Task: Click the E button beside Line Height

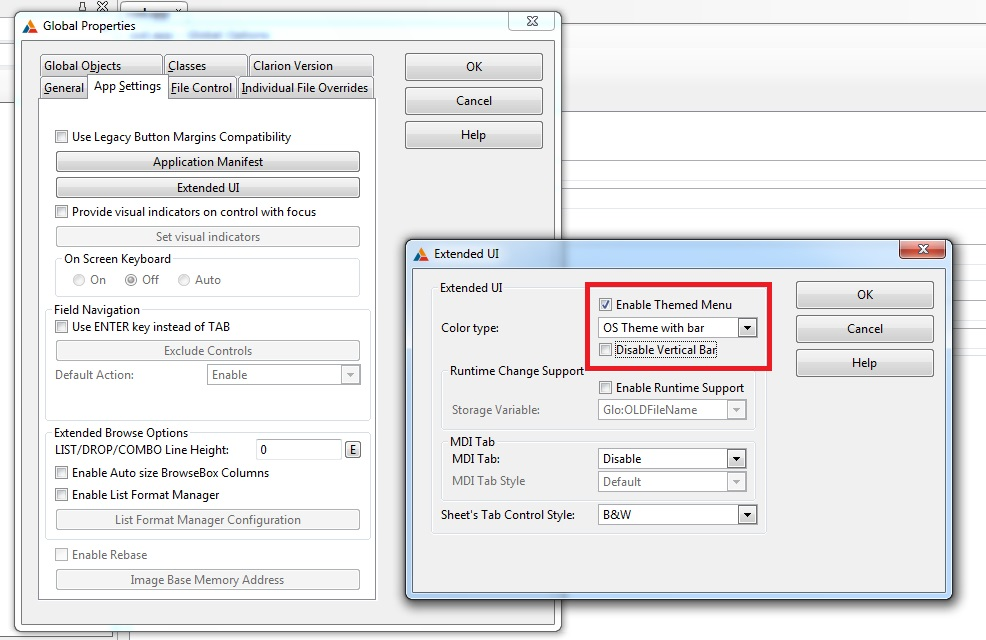Action: pyautogui.click(x=352, y=450)
